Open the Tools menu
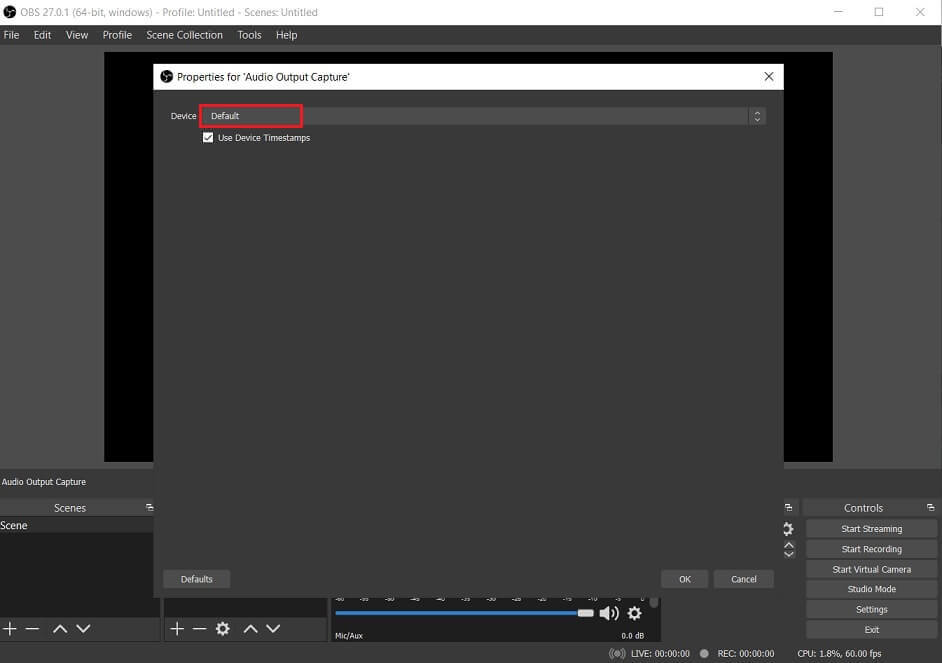Viewport: 942px width, 663px height. (x=249, y=35)
